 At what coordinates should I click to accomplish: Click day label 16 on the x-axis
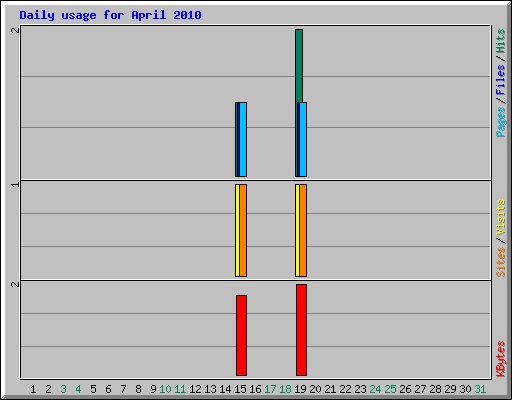[255, 389]
